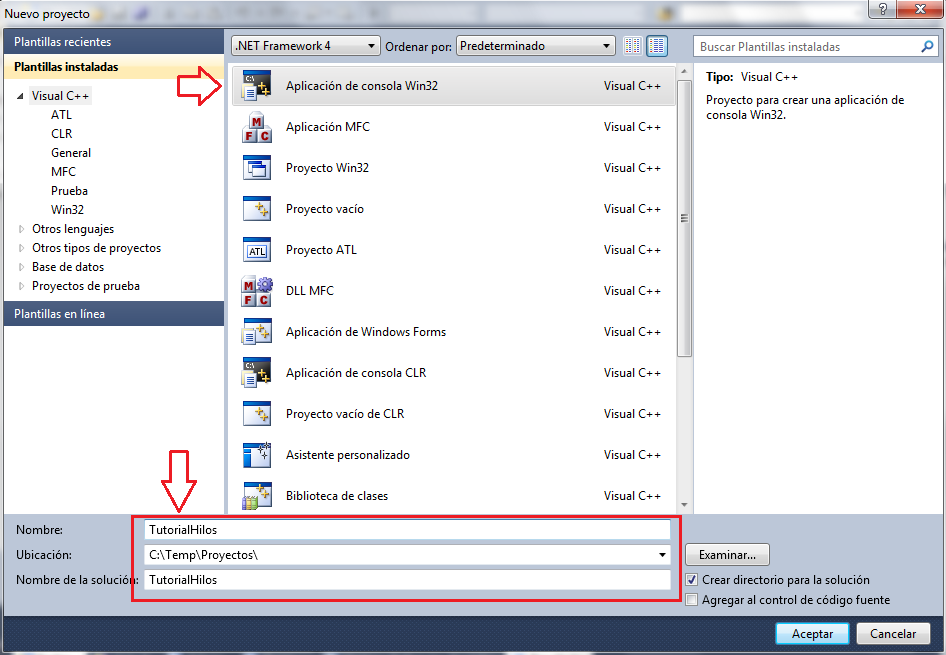Viewport: 946px width, 655px height.
Task: Enable Agregar al control de código fuente
Action: coord(692,600)
